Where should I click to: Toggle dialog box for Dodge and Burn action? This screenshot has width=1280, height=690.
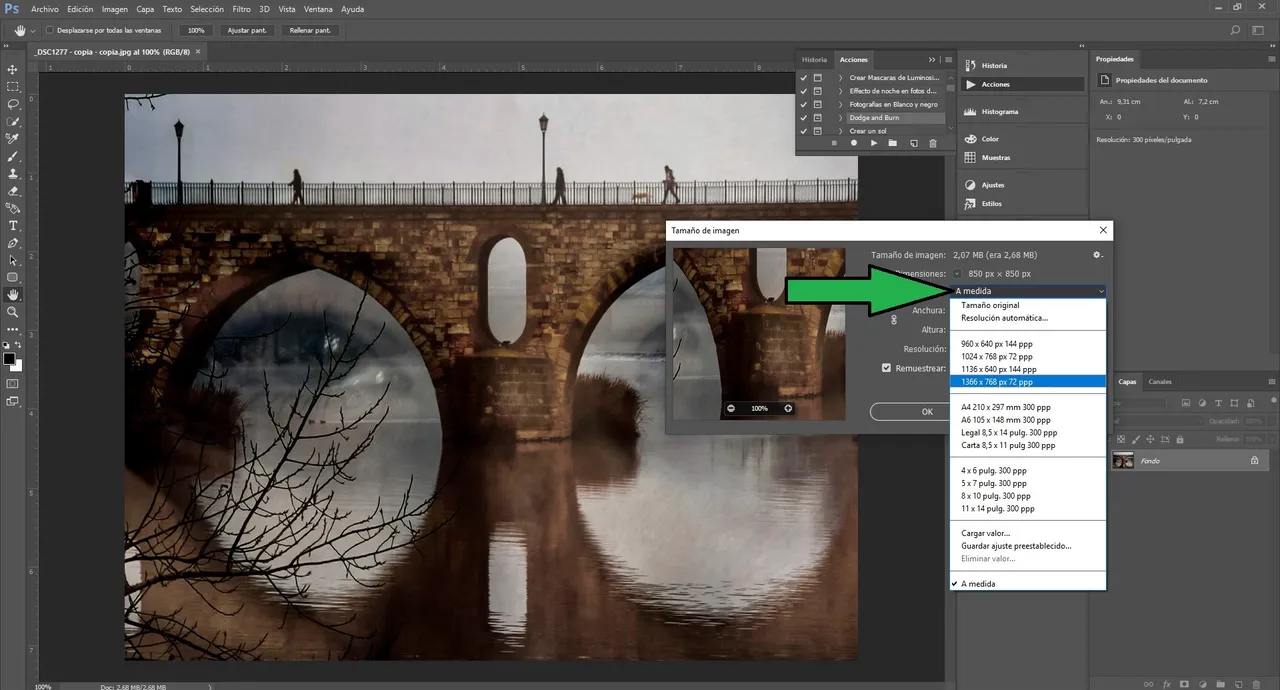pyautogui.click(x=818, y=118)
